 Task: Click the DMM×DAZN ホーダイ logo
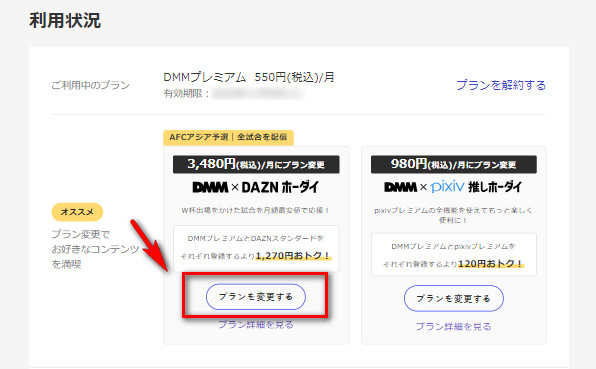click(x=256, y=187)
